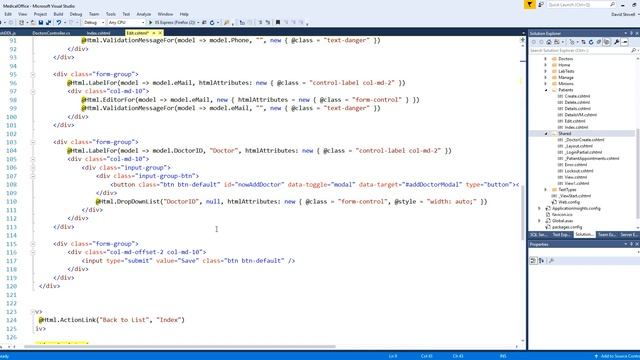Click the yellow notifications flag icon

click(529, 4)
